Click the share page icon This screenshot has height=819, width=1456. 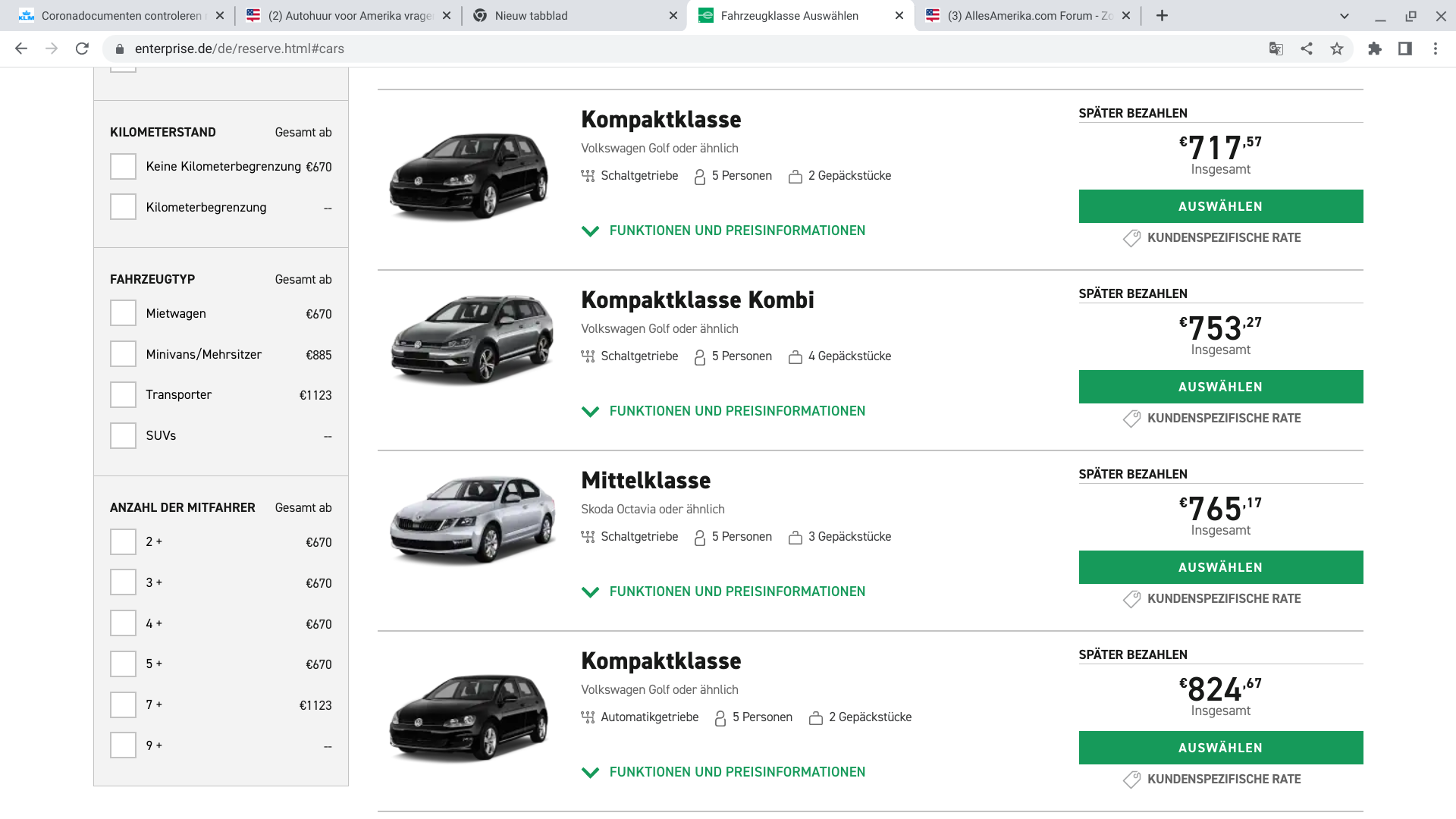click(1307, 49)
